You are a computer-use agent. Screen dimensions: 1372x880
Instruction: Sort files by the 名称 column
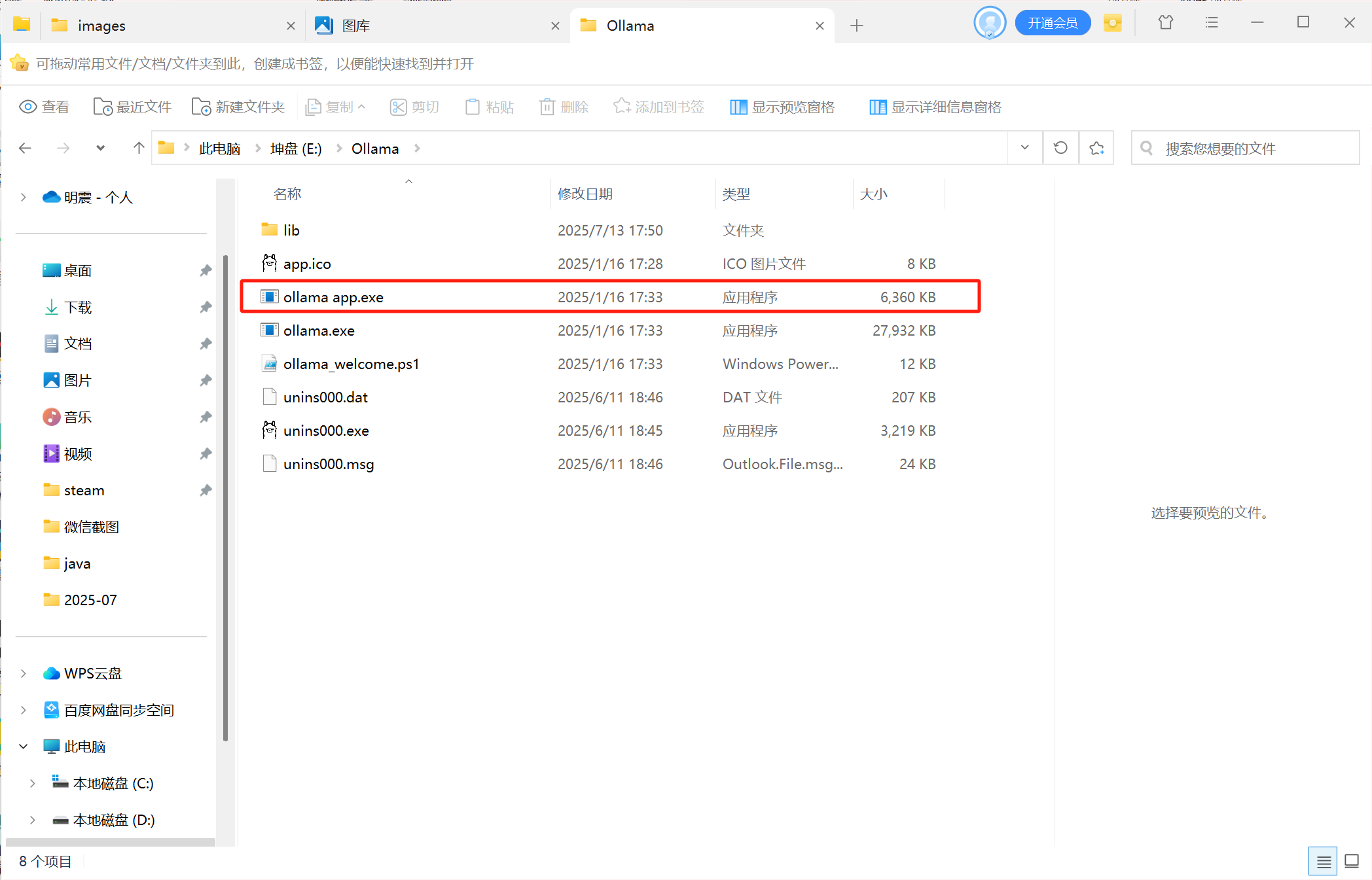(x=286, y=194)
